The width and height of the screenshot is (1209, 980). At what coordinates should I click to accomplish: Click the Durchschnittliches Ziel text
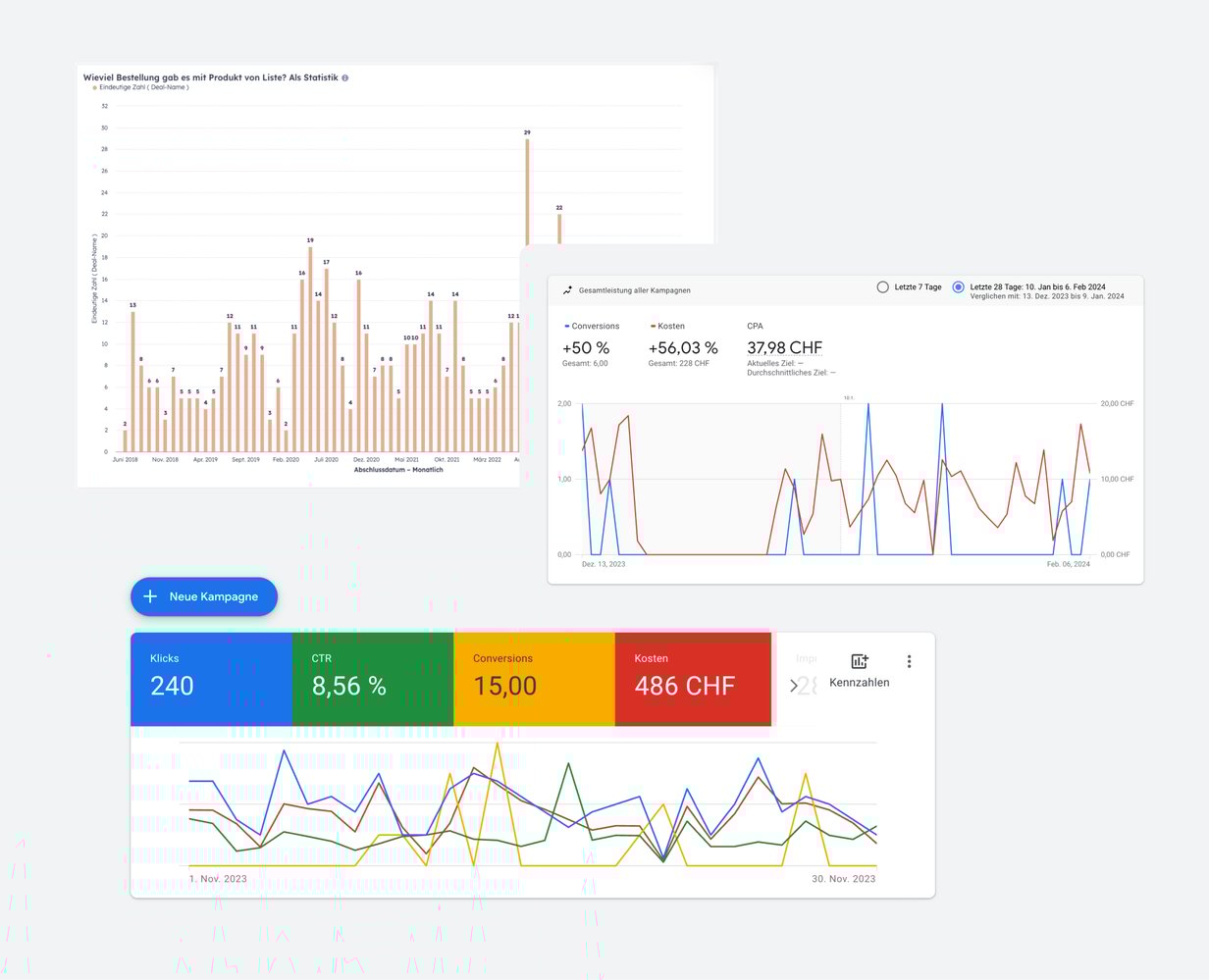tap(791, 373)
